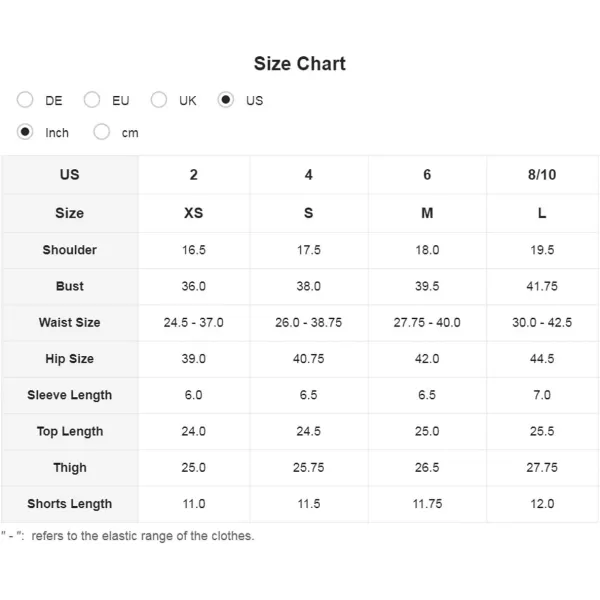Click the US size 8/10 column header
This screenshot has height=600, width=600.
click(542, 175)
